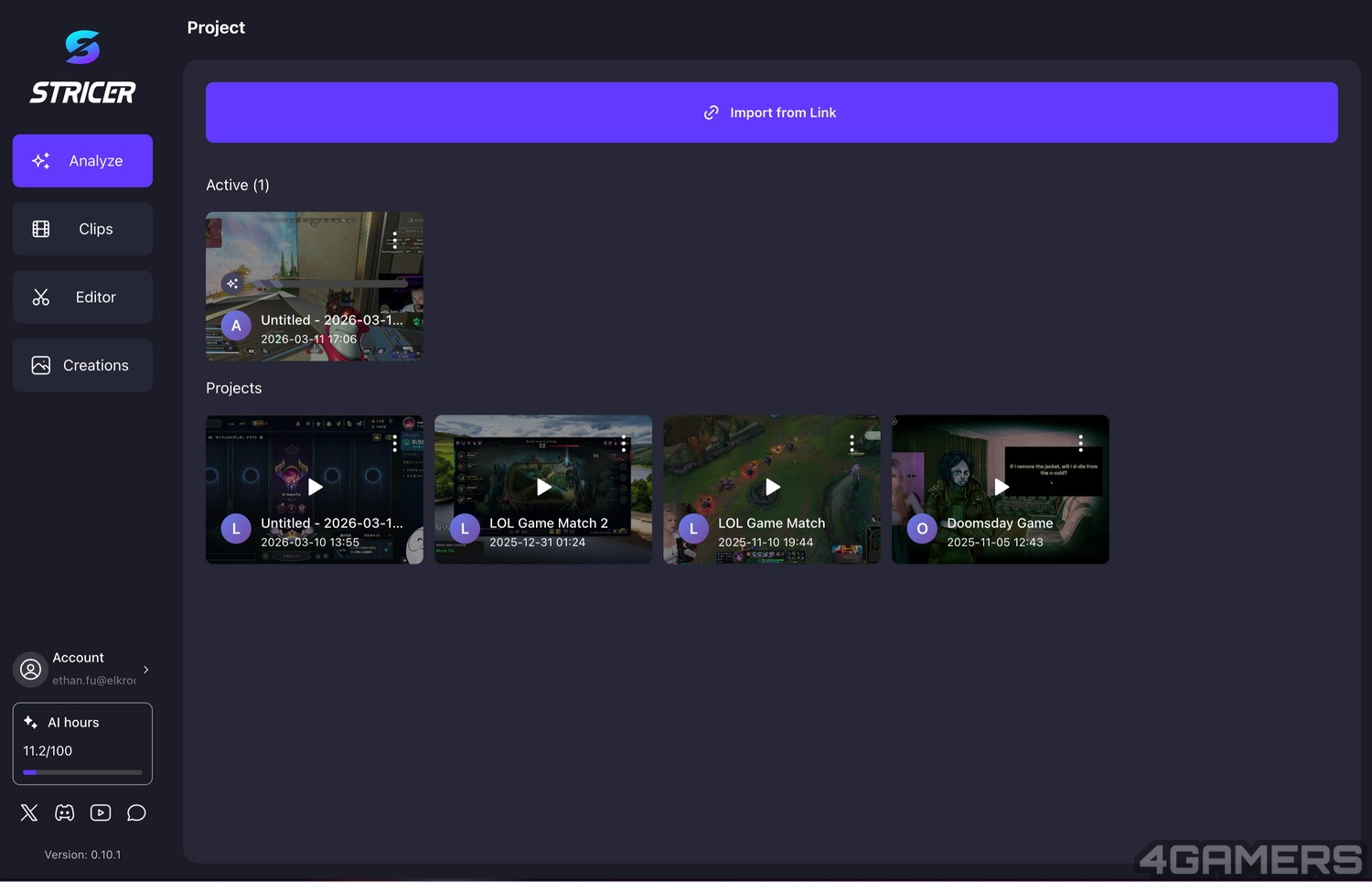
Task: Open the Editor section
Action: (82, 297)
